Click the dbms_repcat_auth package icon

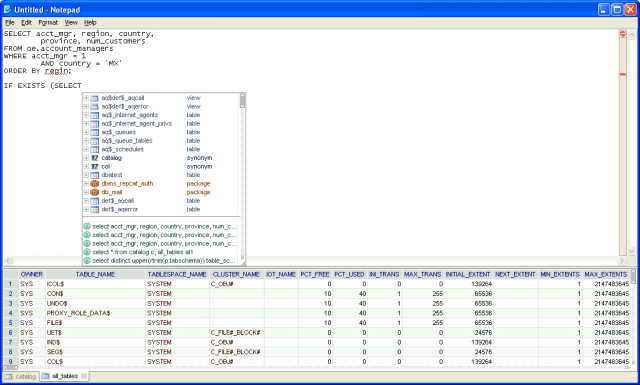[94, 184]
